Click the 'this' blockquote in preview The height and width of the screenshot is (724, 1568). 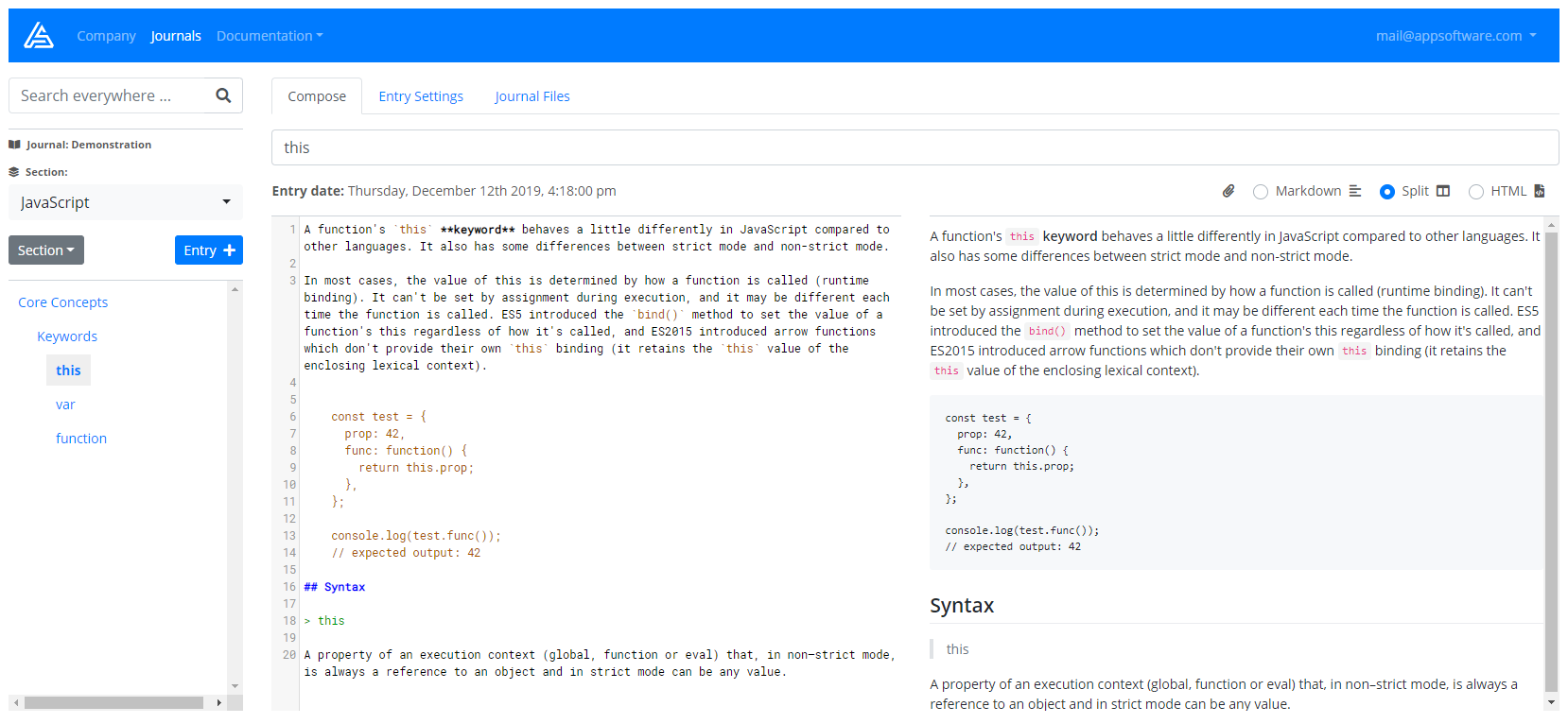pos(957,649)
